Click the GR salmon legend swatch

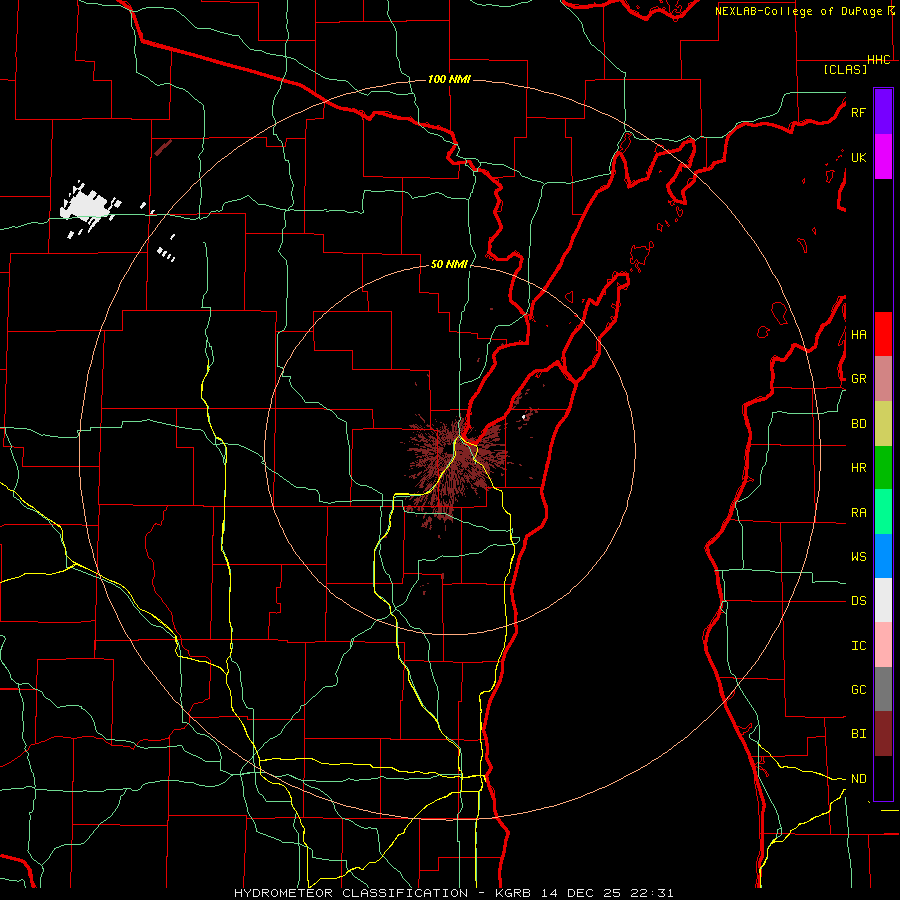[x=883, y=379]
